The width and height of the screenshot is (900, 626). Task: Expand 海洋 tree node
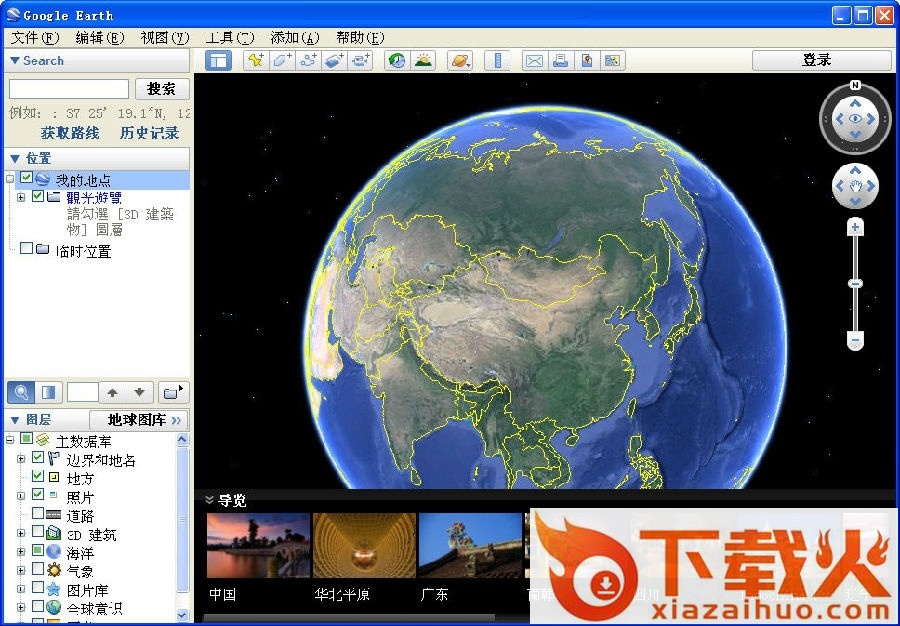tap(21, 551)
